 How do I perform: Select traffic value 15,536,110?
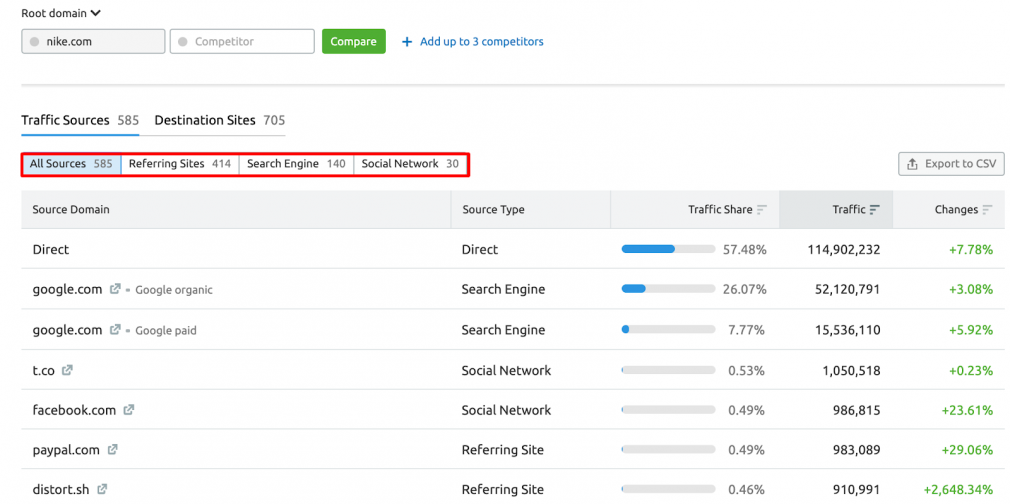click(848, 330)
